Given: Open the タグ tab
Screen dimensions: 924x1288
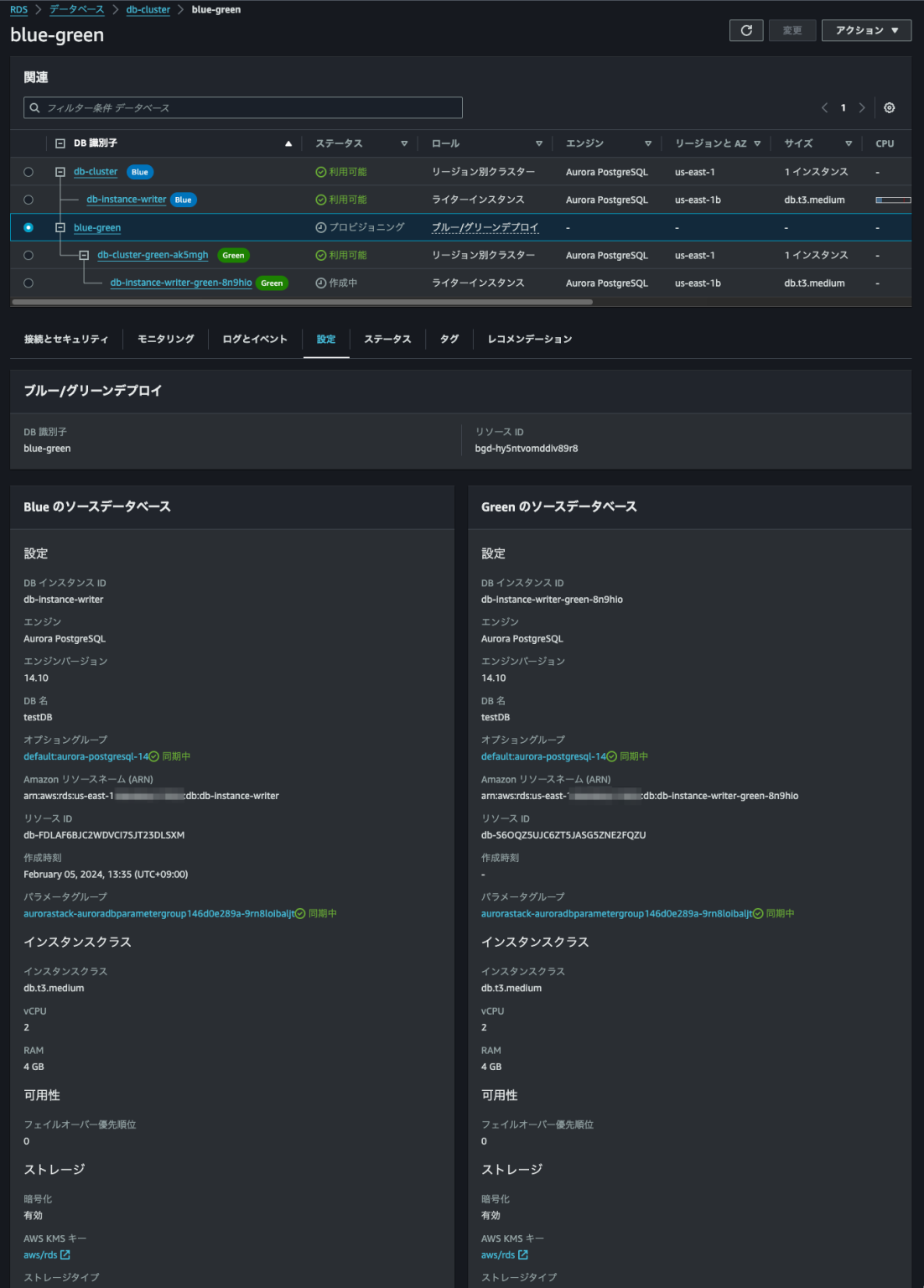Looking at the screenshot, I should click(x=449, y=339).
